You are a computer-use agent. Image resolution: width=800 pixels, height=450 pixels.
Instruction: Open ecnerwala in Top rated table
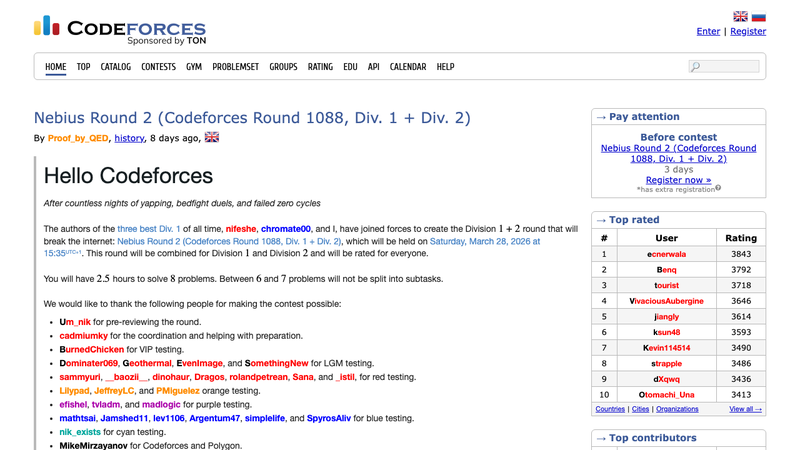[666, 254]
